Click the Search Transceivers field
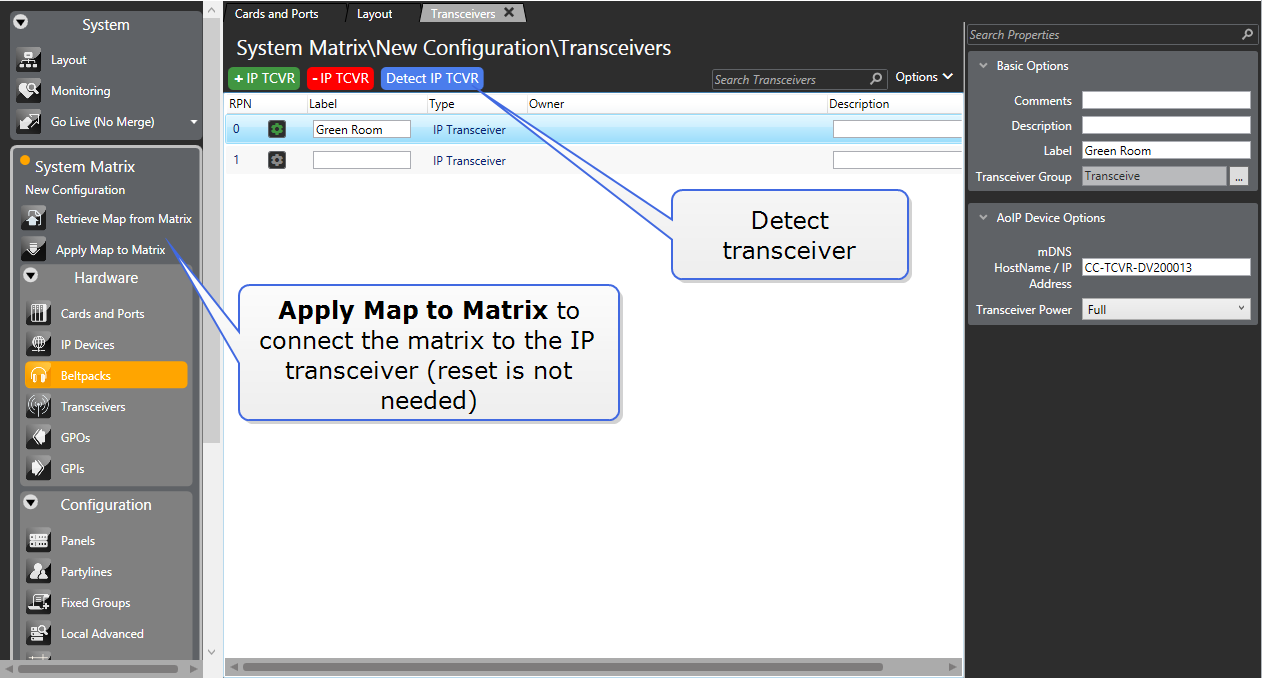The image size is (1262, 678). point(790,79)
